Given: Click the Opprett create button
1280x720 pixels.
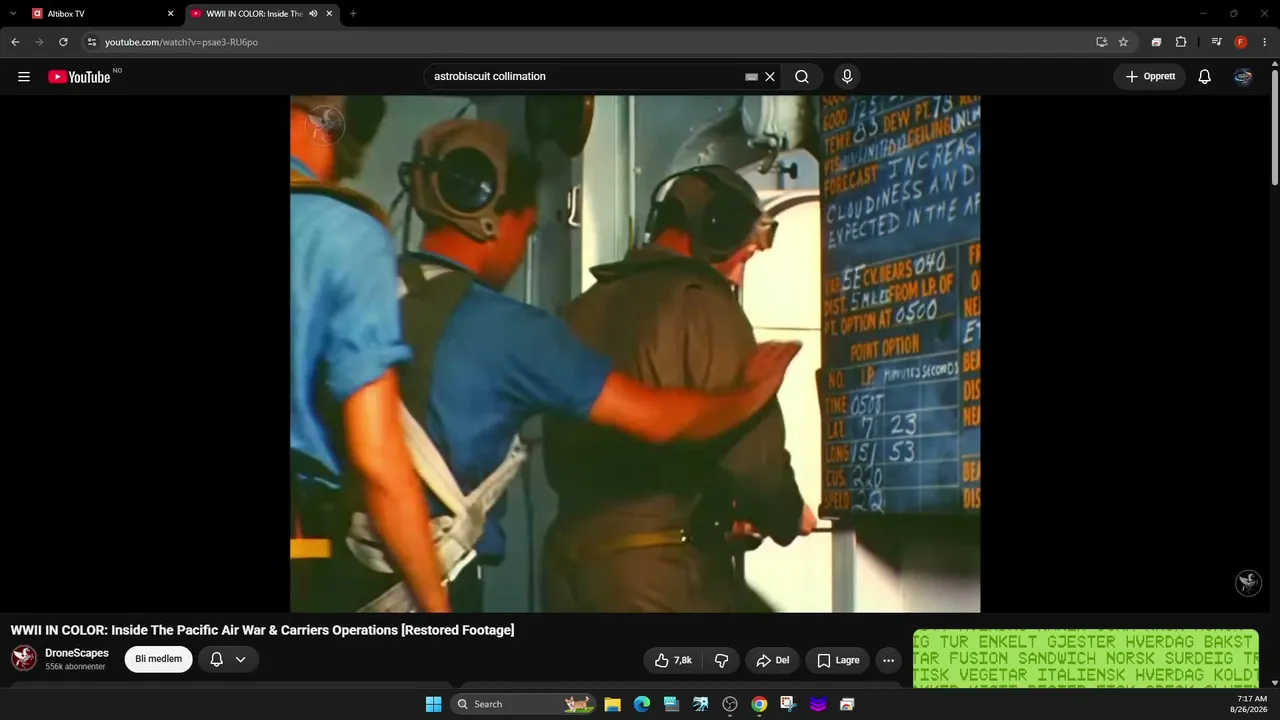Looking at the screenshot, I should point(1150,77).
